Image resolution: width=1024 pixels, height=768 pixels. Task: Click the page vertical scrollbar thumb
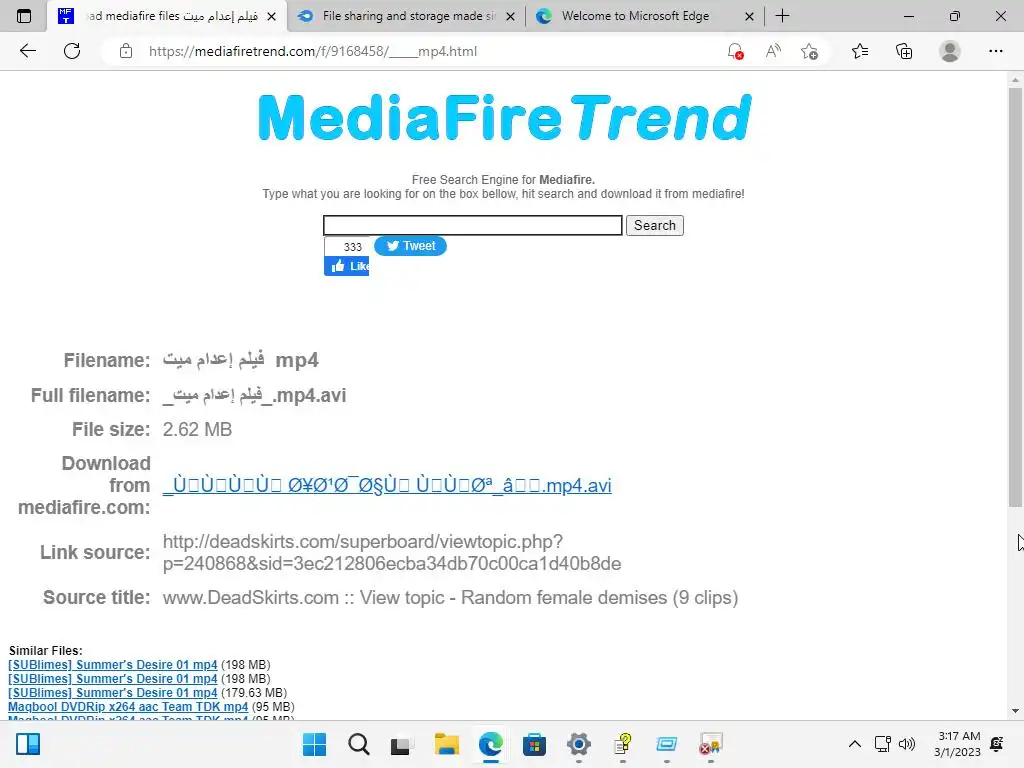pos(1015,297)
